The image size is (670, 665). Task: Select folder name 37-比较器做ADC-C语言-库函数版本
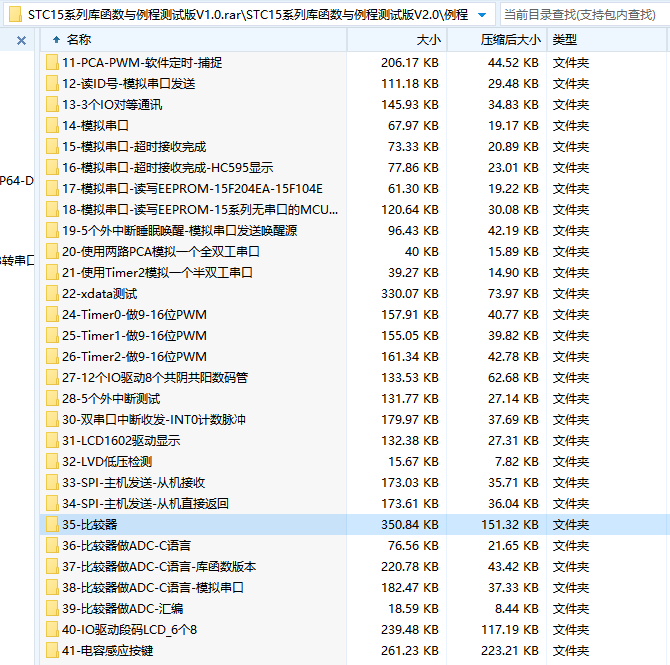(159, 567)
